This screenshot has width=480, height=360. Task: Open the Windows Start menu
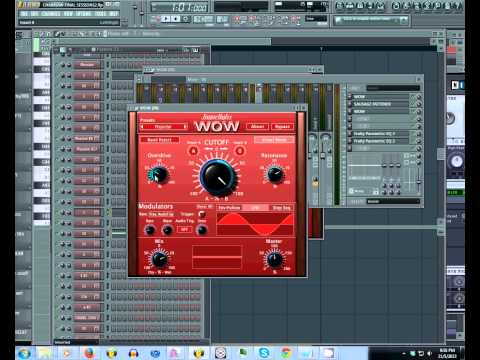pyautogui.click(x=24, y=353)
